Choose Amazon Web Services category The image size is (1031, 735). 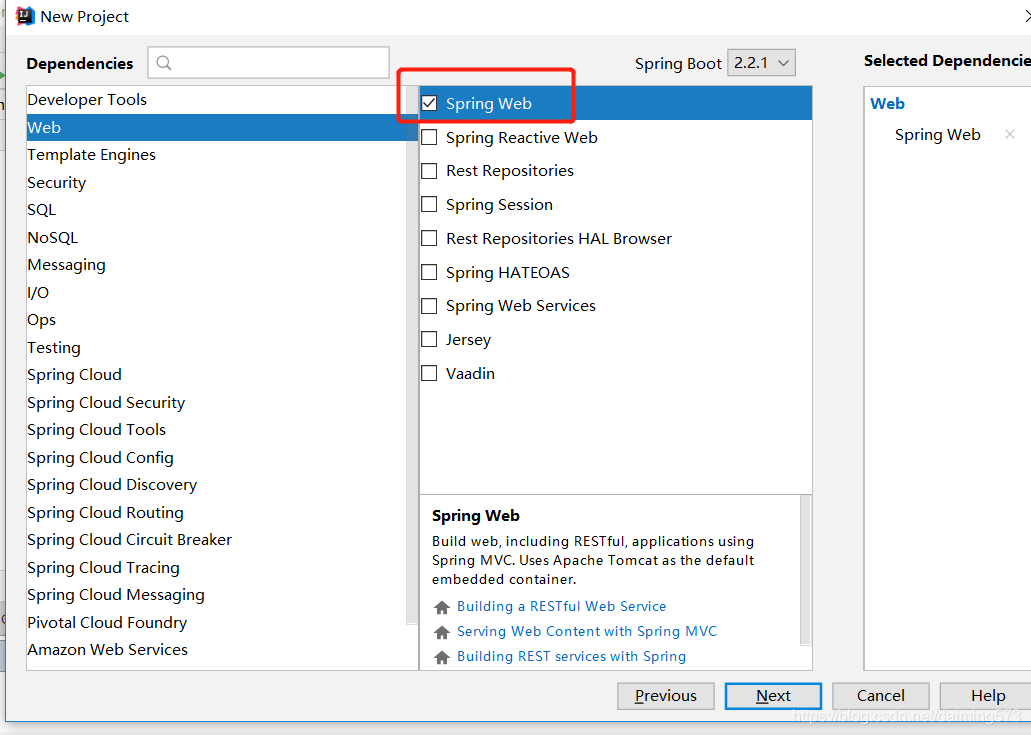(x=216, y=650)
